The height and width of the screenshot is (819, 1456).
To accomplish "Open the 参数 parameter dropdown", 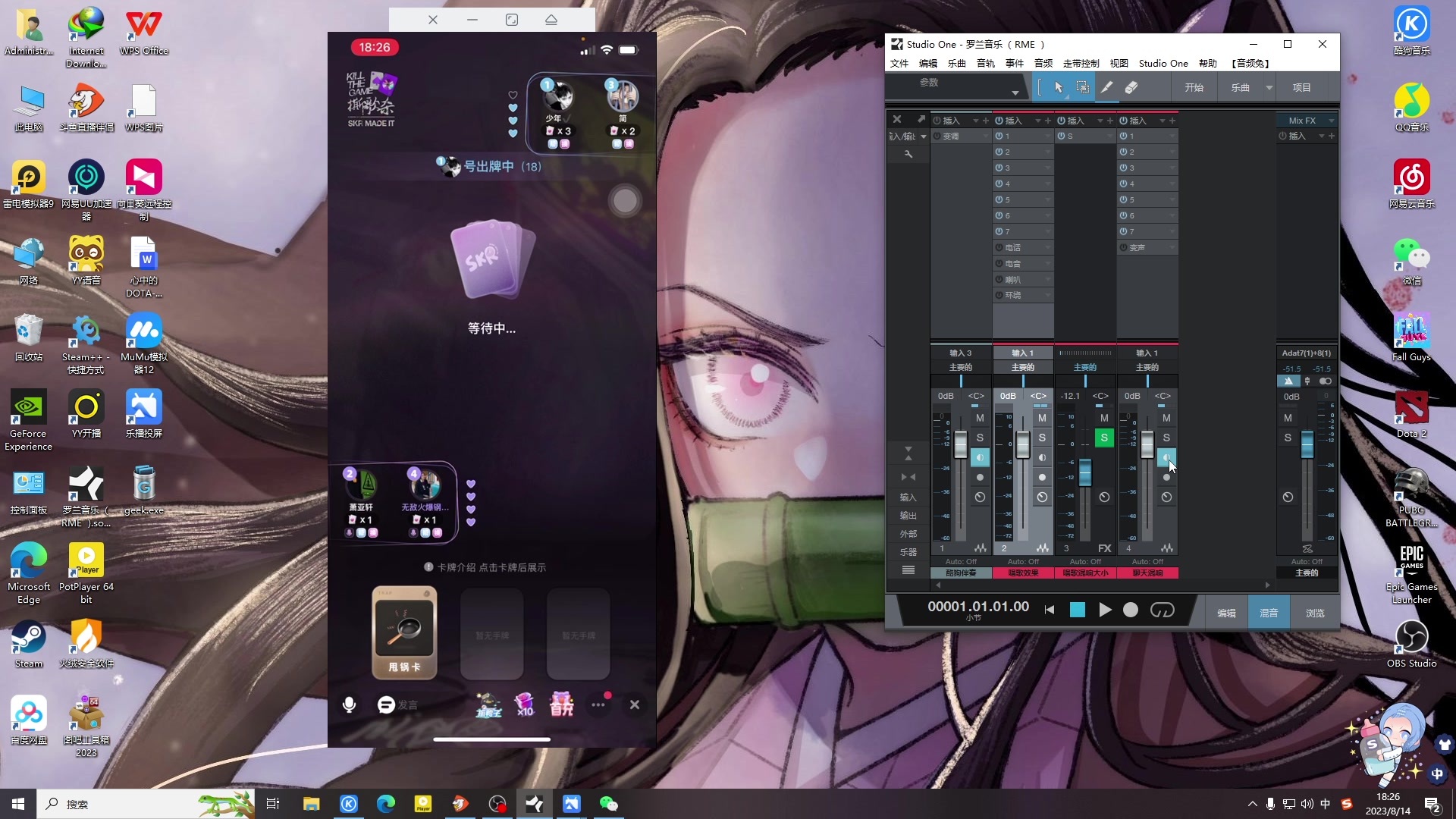I will [1015, 93].
